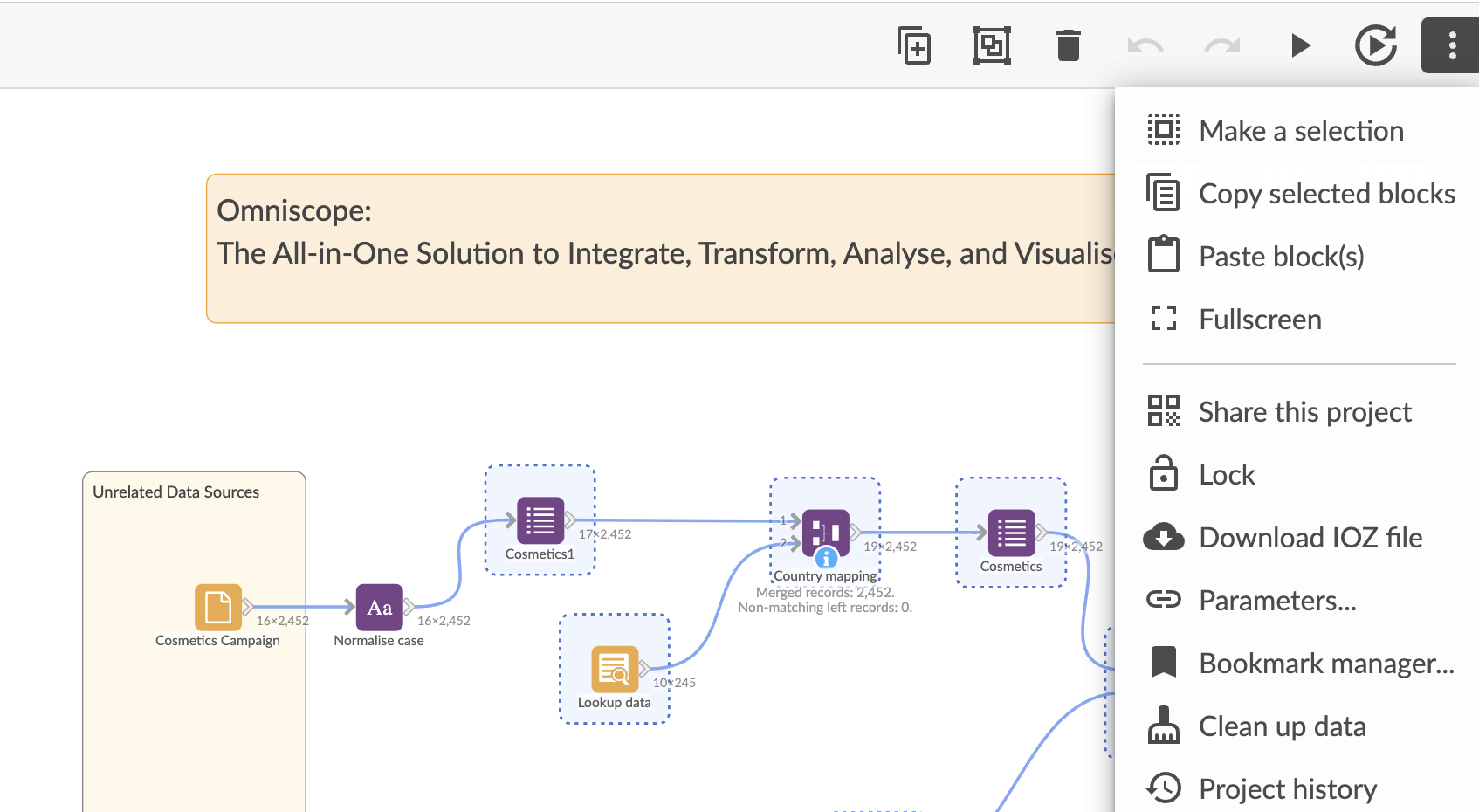Viewport: 1479px width, 812px height.
Task: Close the three-dot overflow menu button
Action: (x=1452, y=45)
